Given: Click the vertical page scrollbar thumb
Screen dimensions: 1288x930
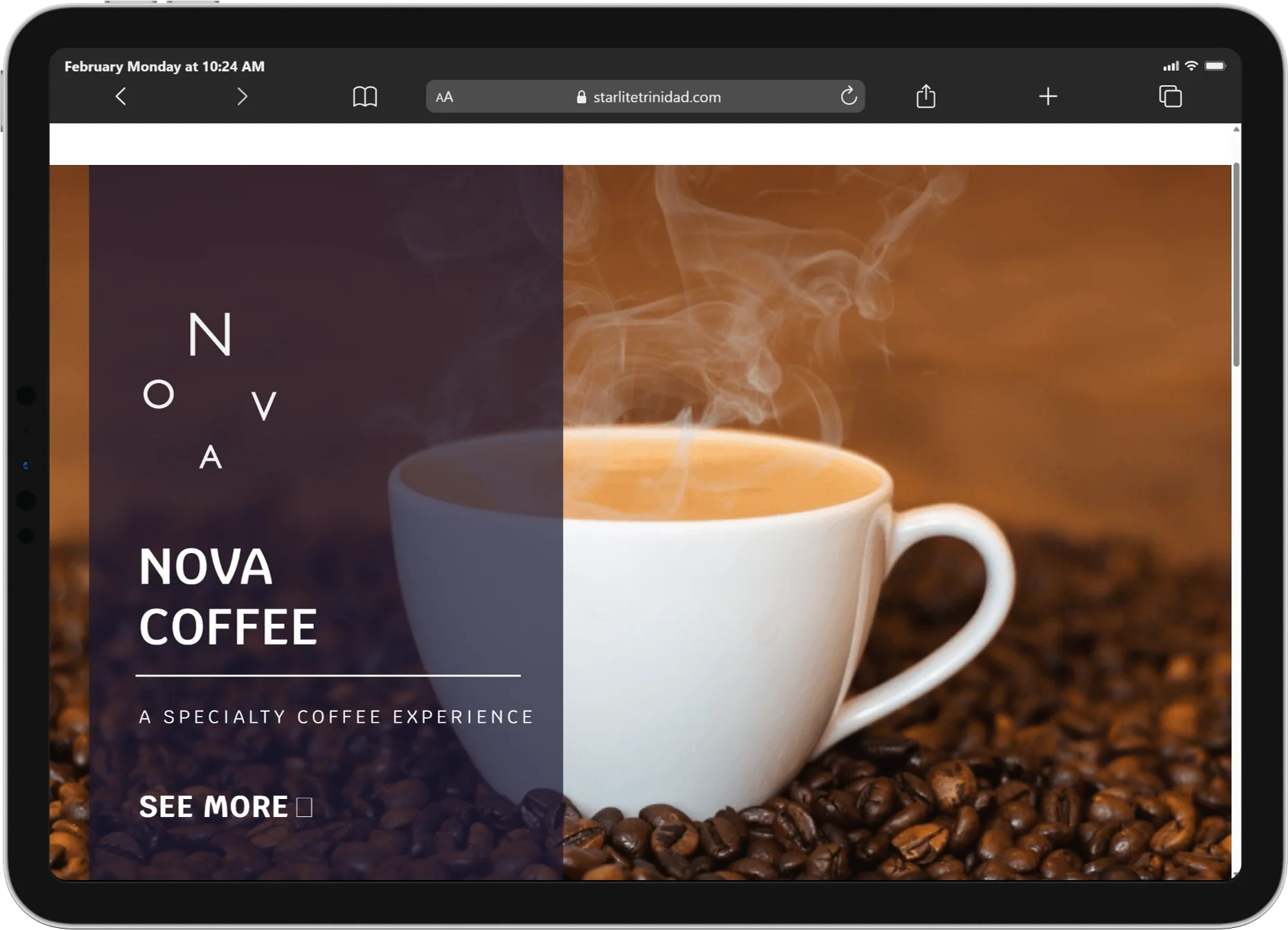Looking at the screenshot, I should tap(1236, 265).
